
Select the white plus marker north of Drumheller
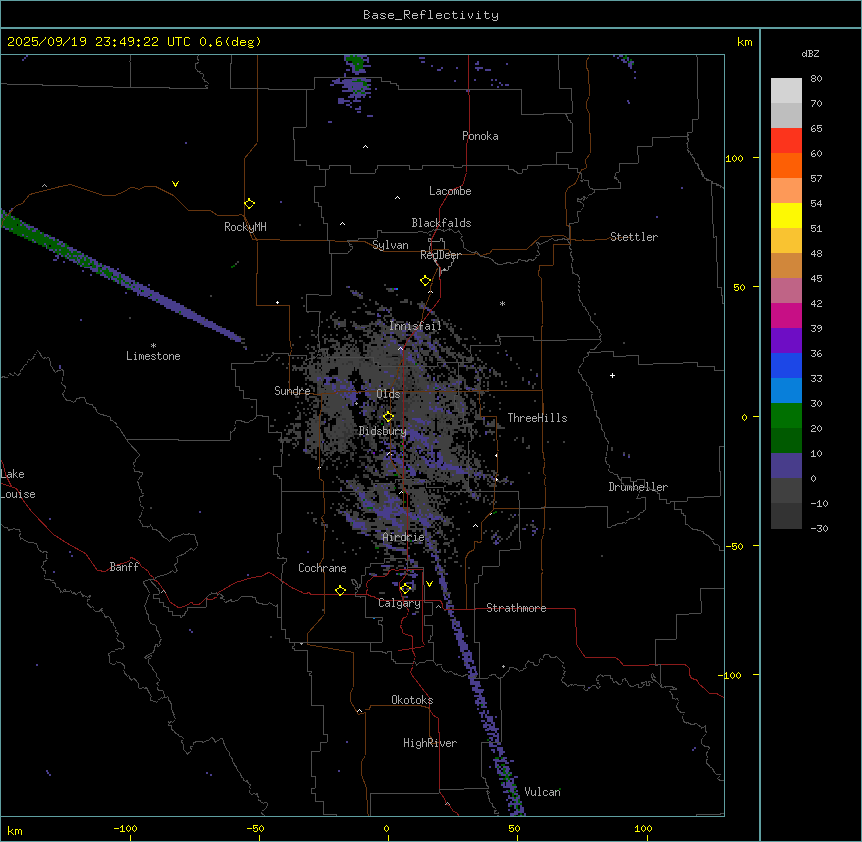612,375
